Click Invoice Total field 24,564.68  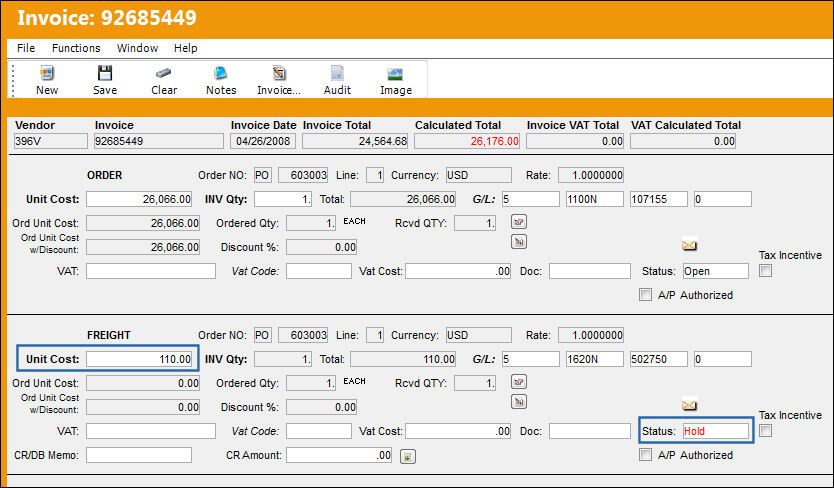click(x=355, y=141)
